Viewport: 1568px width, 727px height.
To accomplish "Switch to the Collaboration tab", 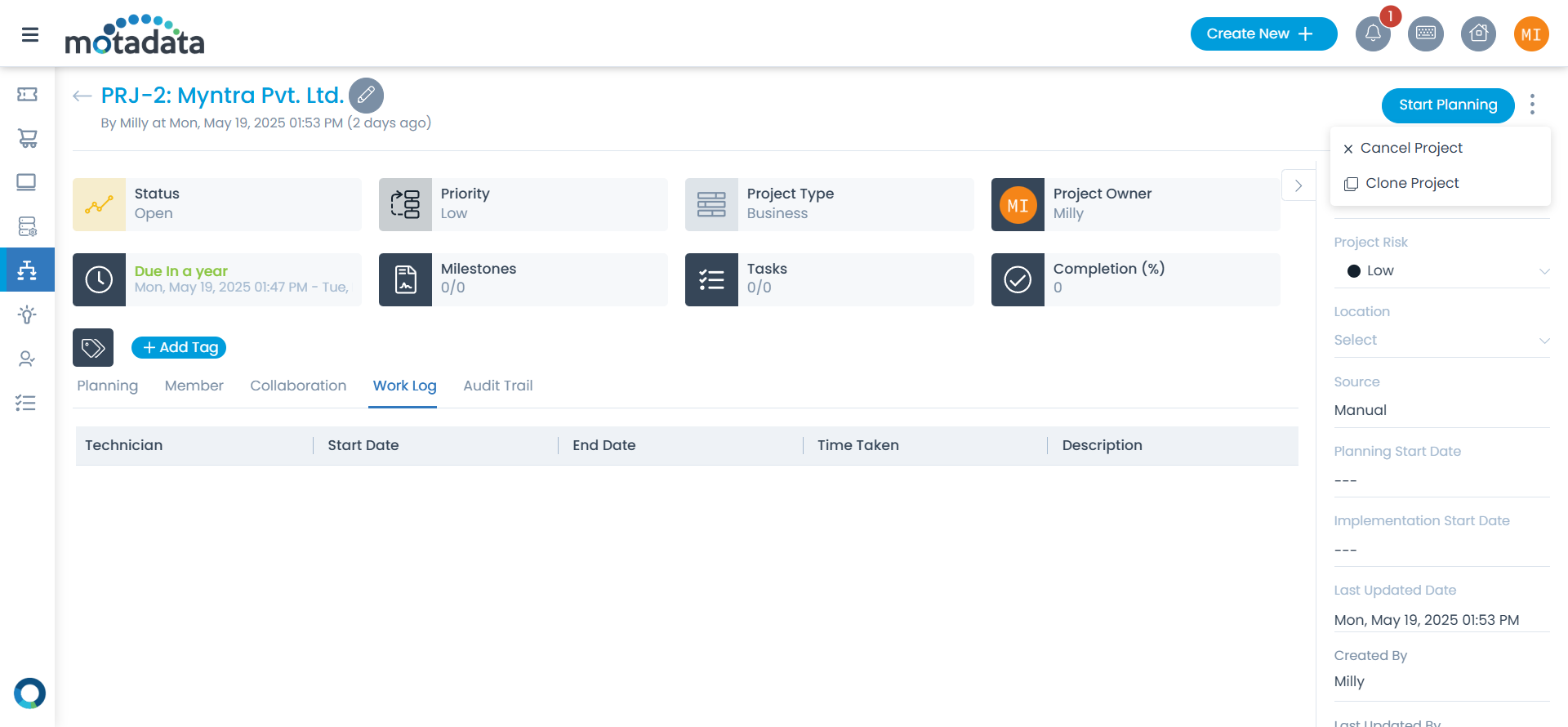I will point(298,386).
